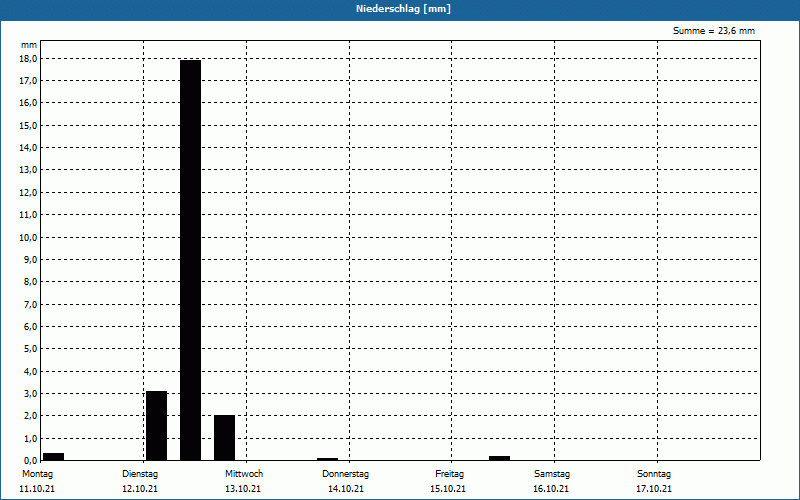Click the Niederschlag [mm] chart title
800x500 pixels.
tap(403, 9)
